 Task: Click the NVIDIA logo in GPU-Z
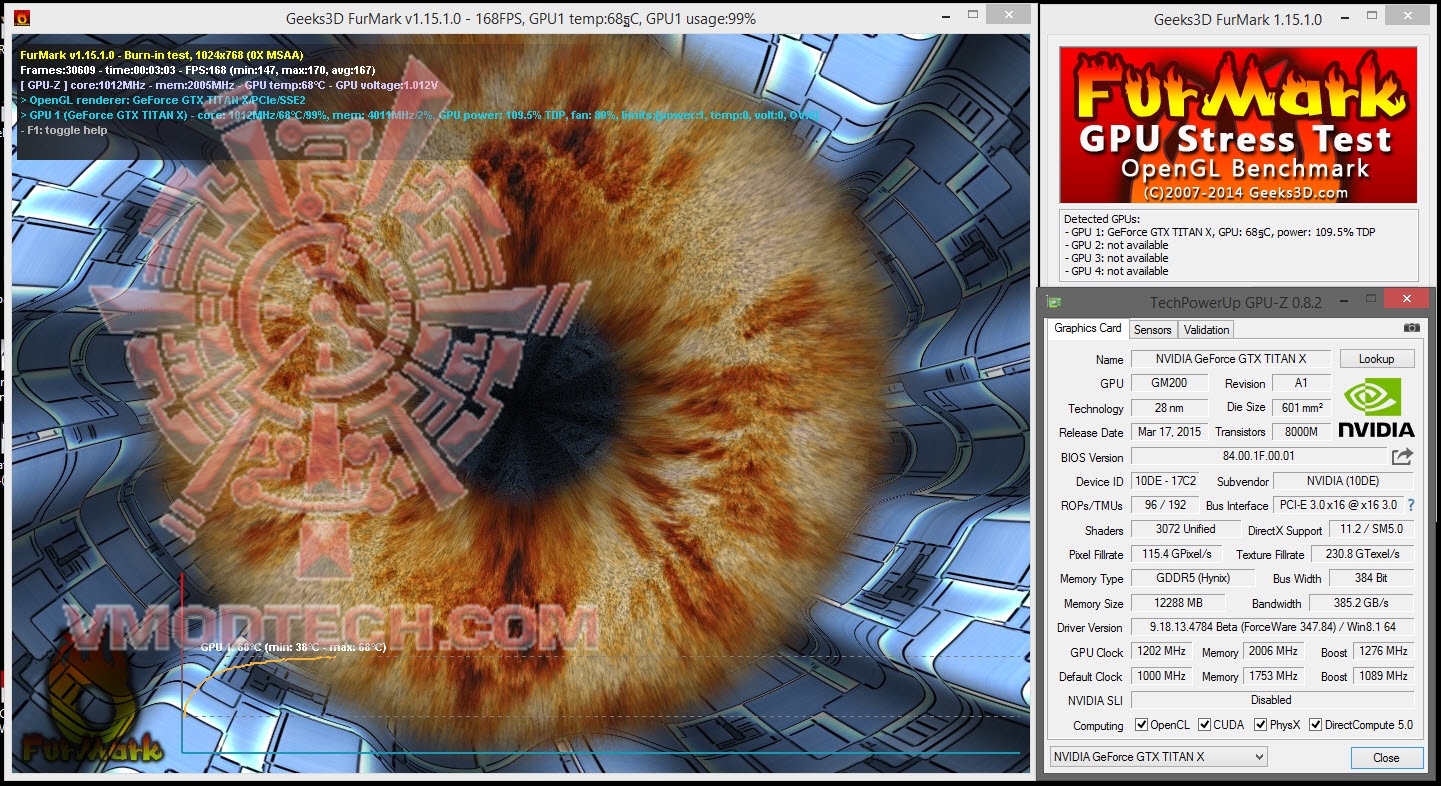[x=1376, y=407]
